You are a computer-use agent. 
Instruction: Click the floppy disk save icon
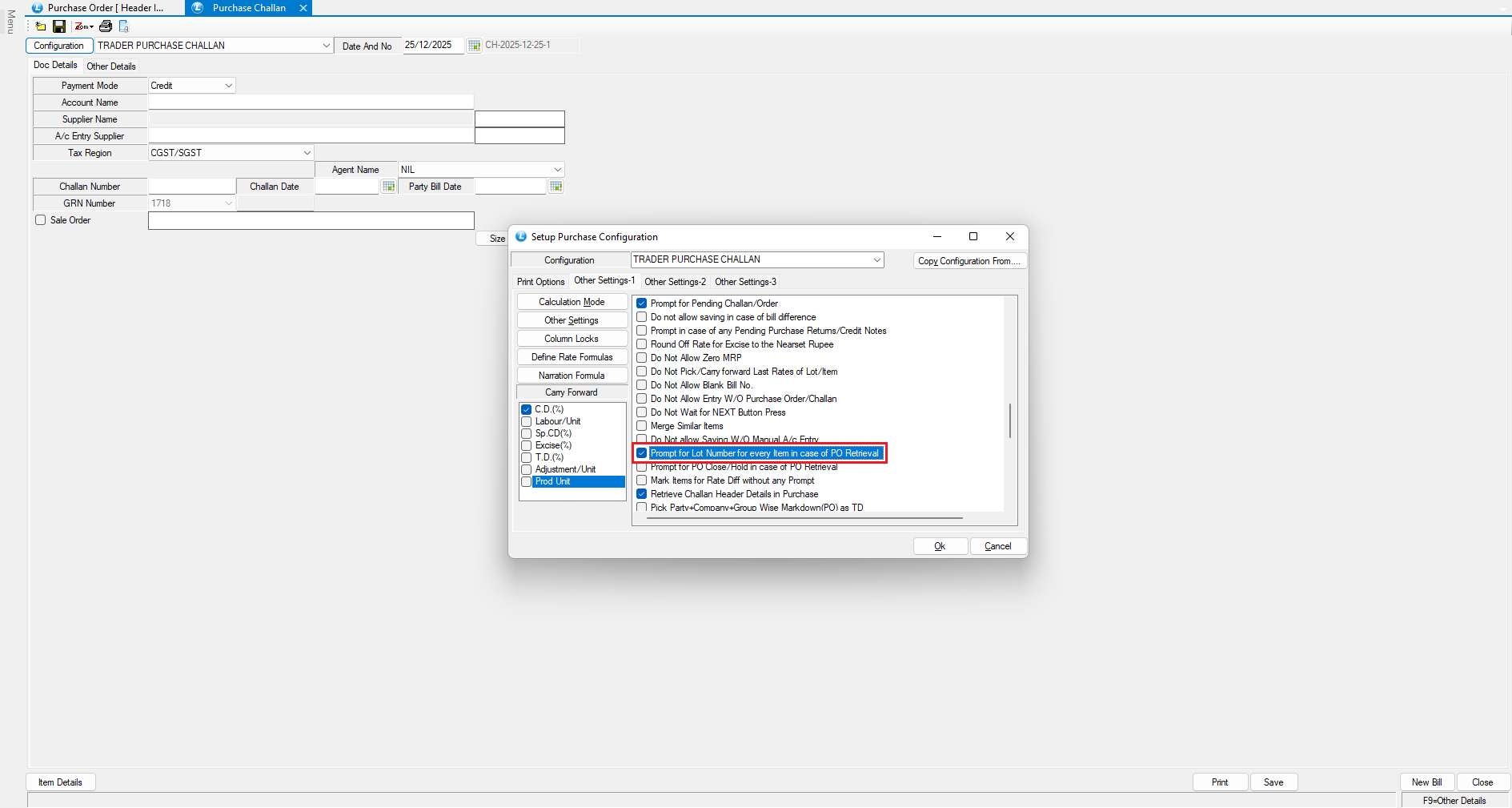click(x=59, y=26)
